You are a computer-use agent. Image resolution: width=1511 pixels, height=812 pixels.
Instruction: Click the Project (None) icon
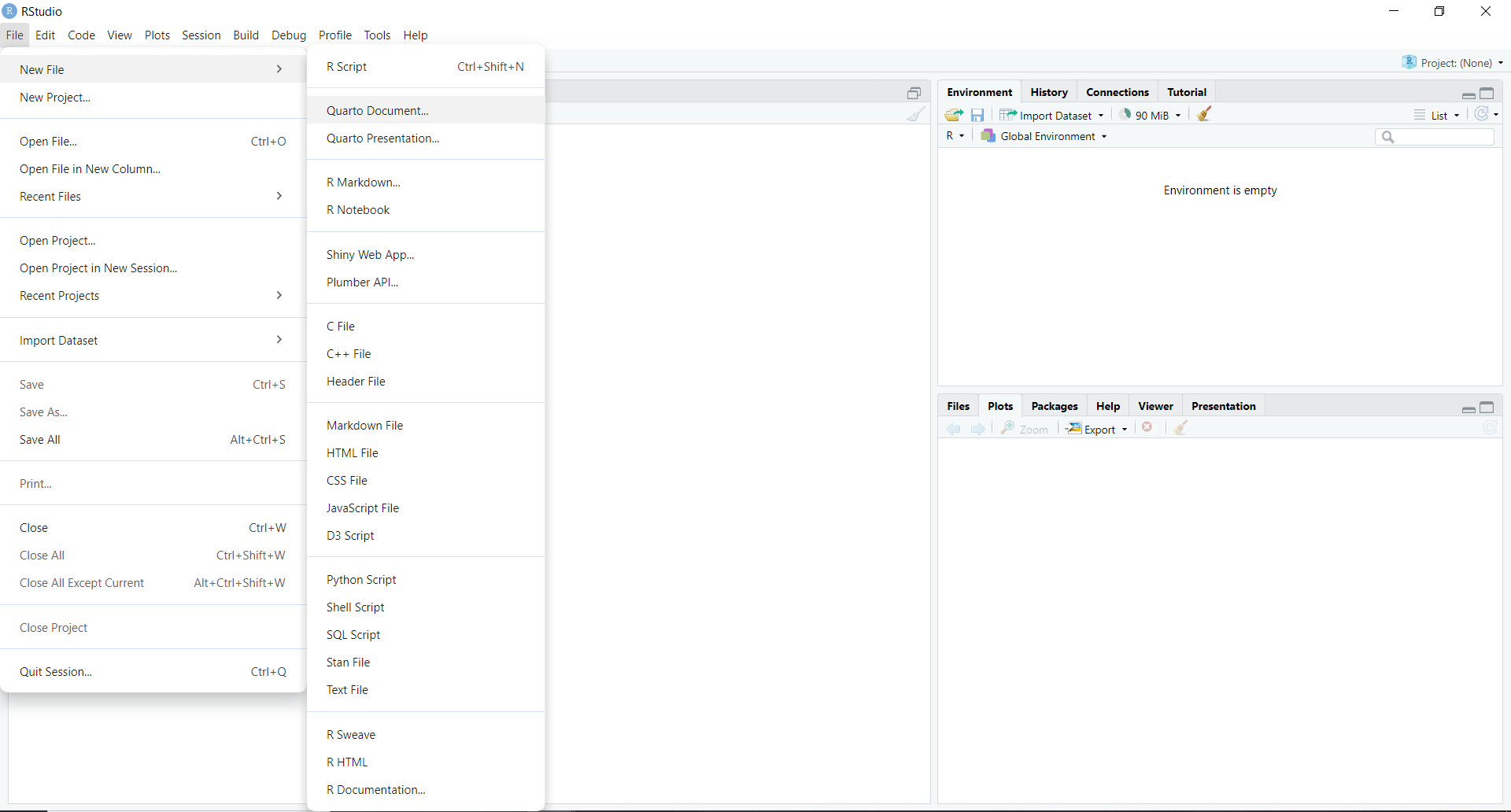pyautogui.click(x=1409, y=62)
